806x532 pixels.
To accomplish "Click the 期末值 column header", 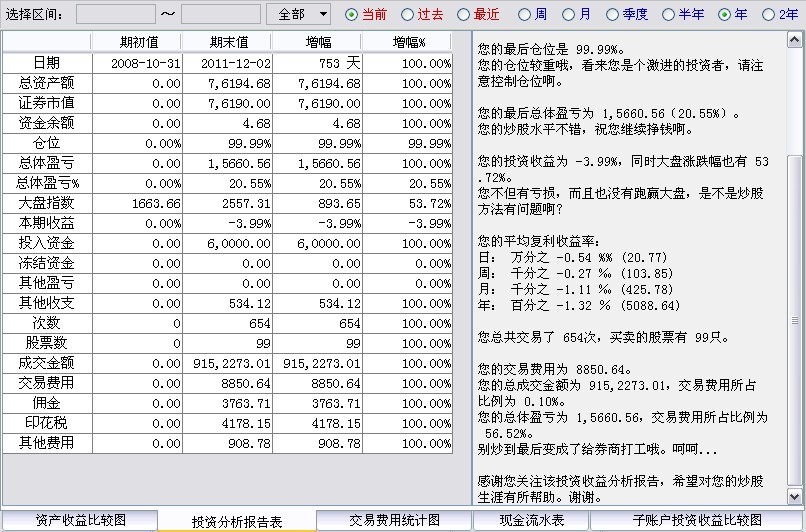I will [228, 42].
